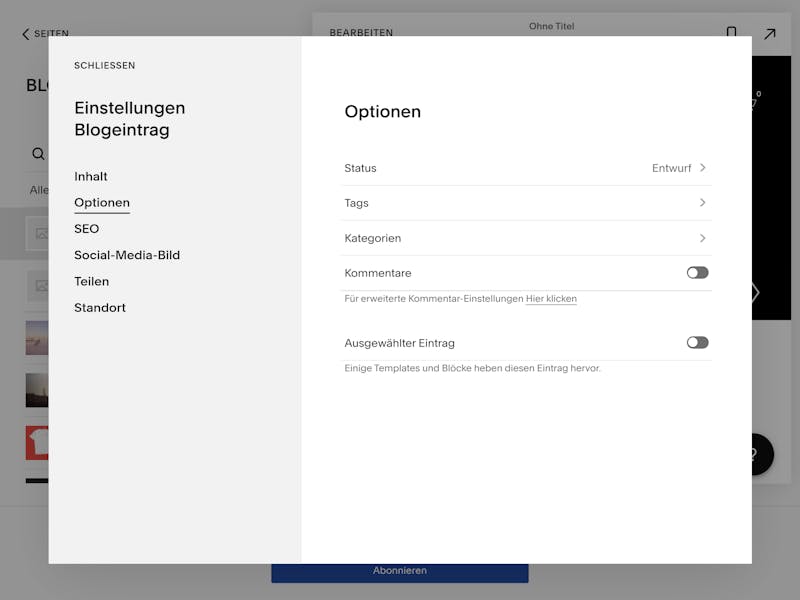Follow the Hier klicken link
The width and height of the screenshot is (800, 600).
tap(551, 299)
